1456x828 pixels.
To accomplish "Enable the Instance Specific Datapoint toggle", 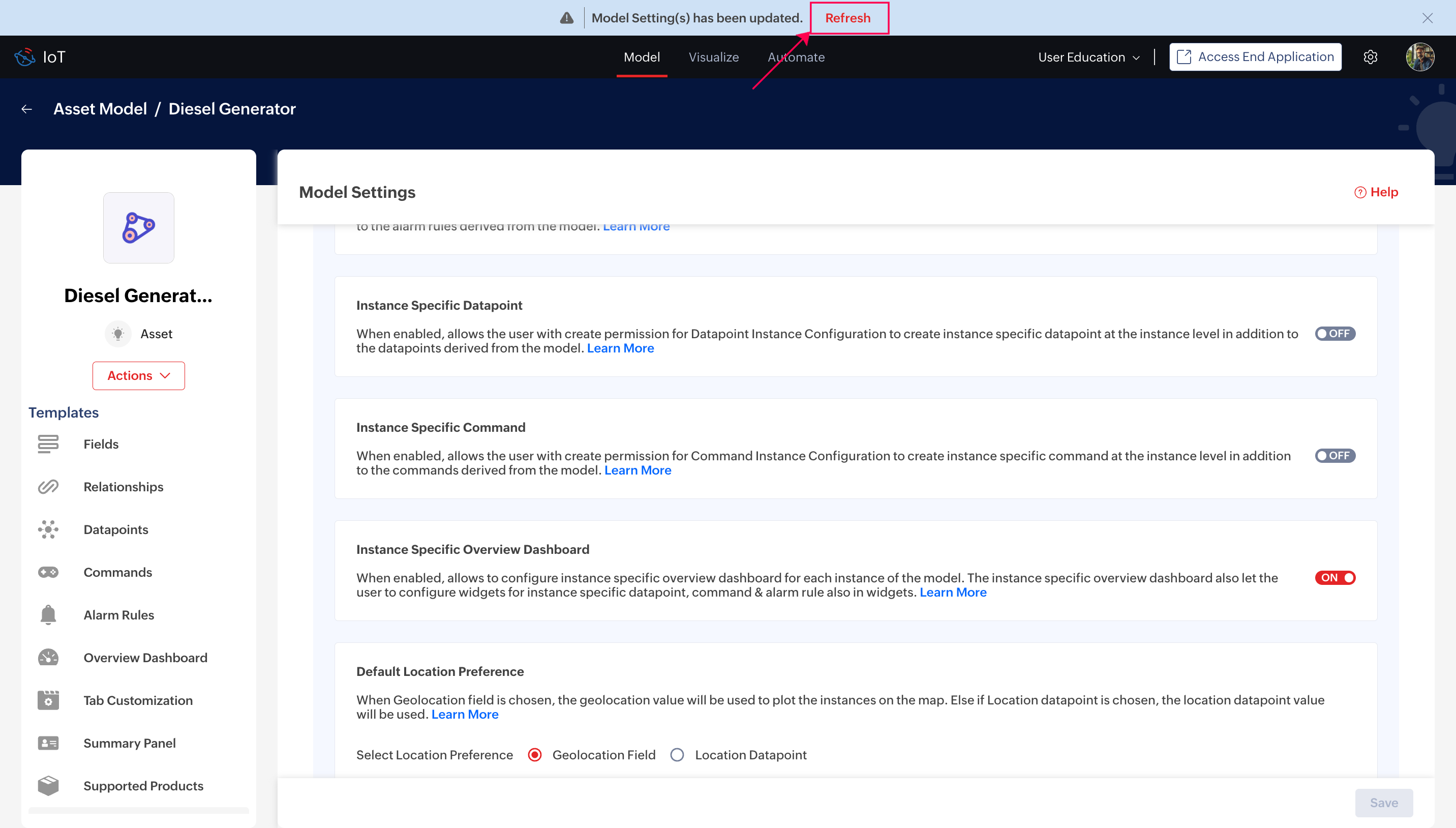I will pos(1334,333).
